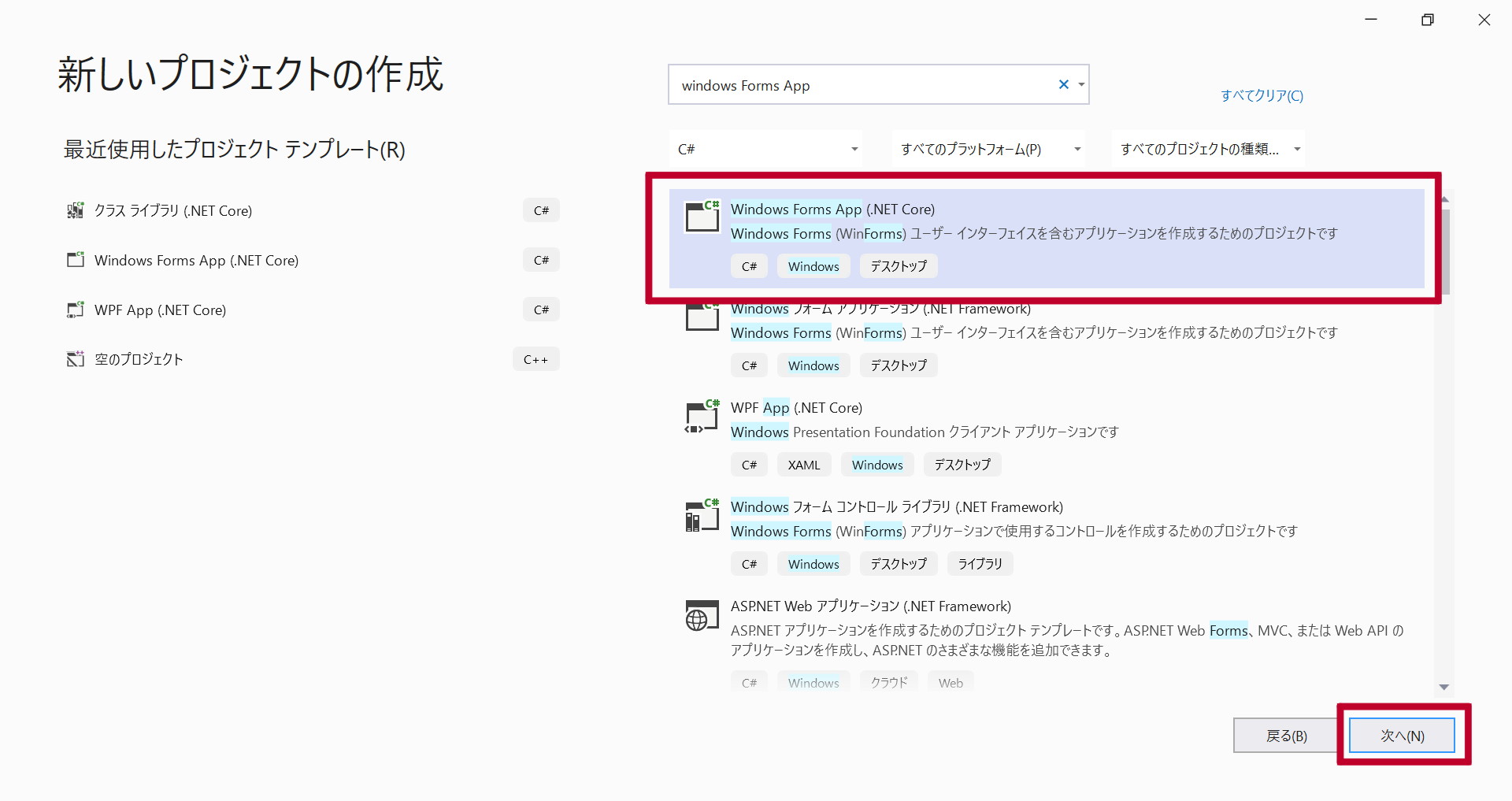Click the Windows Forms App (.NET Core) template icon
The image size is (1512, 801).
tap(702, 217)
